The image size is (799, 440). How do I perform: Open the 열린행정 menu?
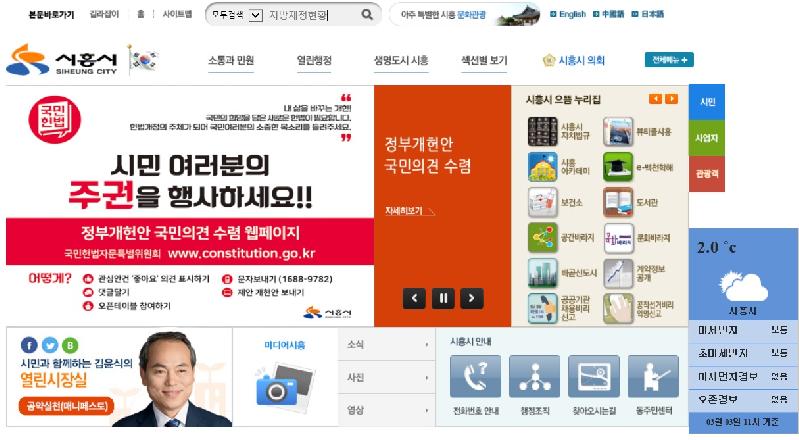pyautogui.click(x=314, y=60)
